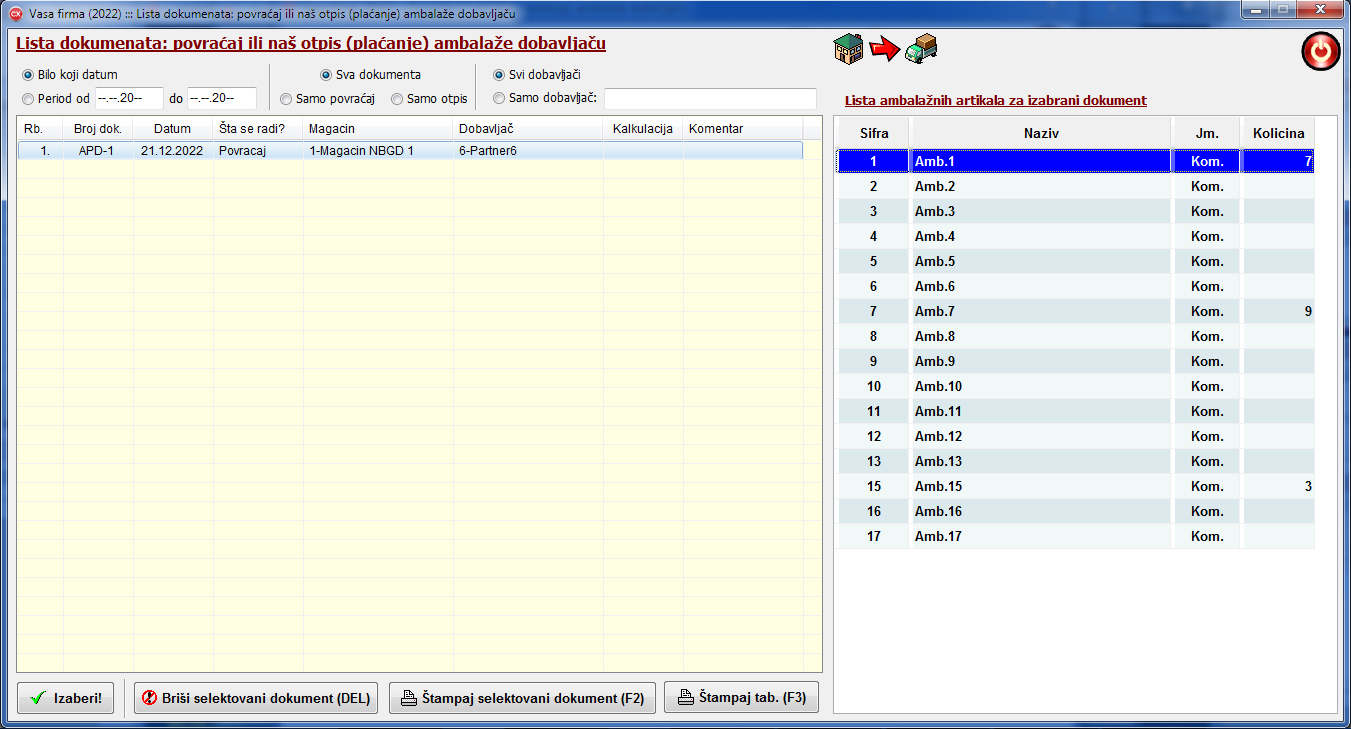Select article row 'Amb.12'
This screenshot has width=1351, height=729.
(1075, 436)
